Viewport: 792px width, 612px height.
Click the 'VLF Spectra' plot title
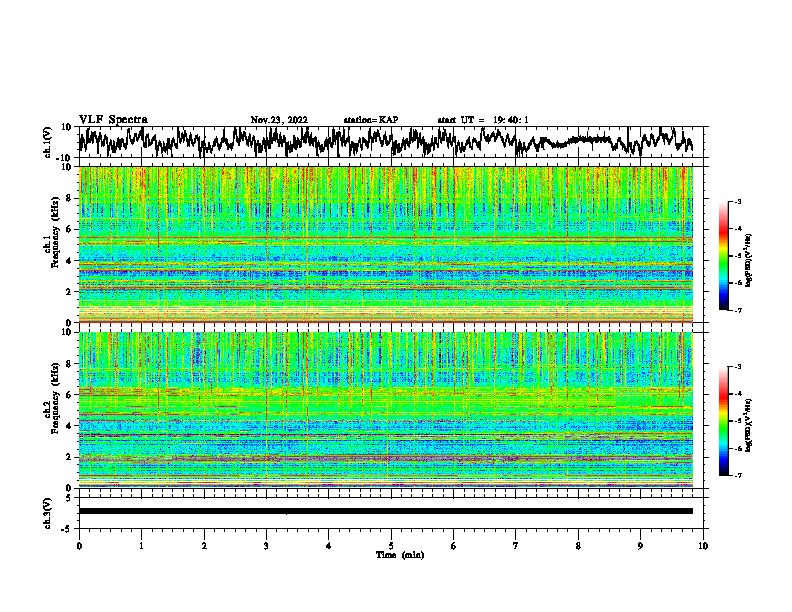pyautogui.click(x=113, y=120)
